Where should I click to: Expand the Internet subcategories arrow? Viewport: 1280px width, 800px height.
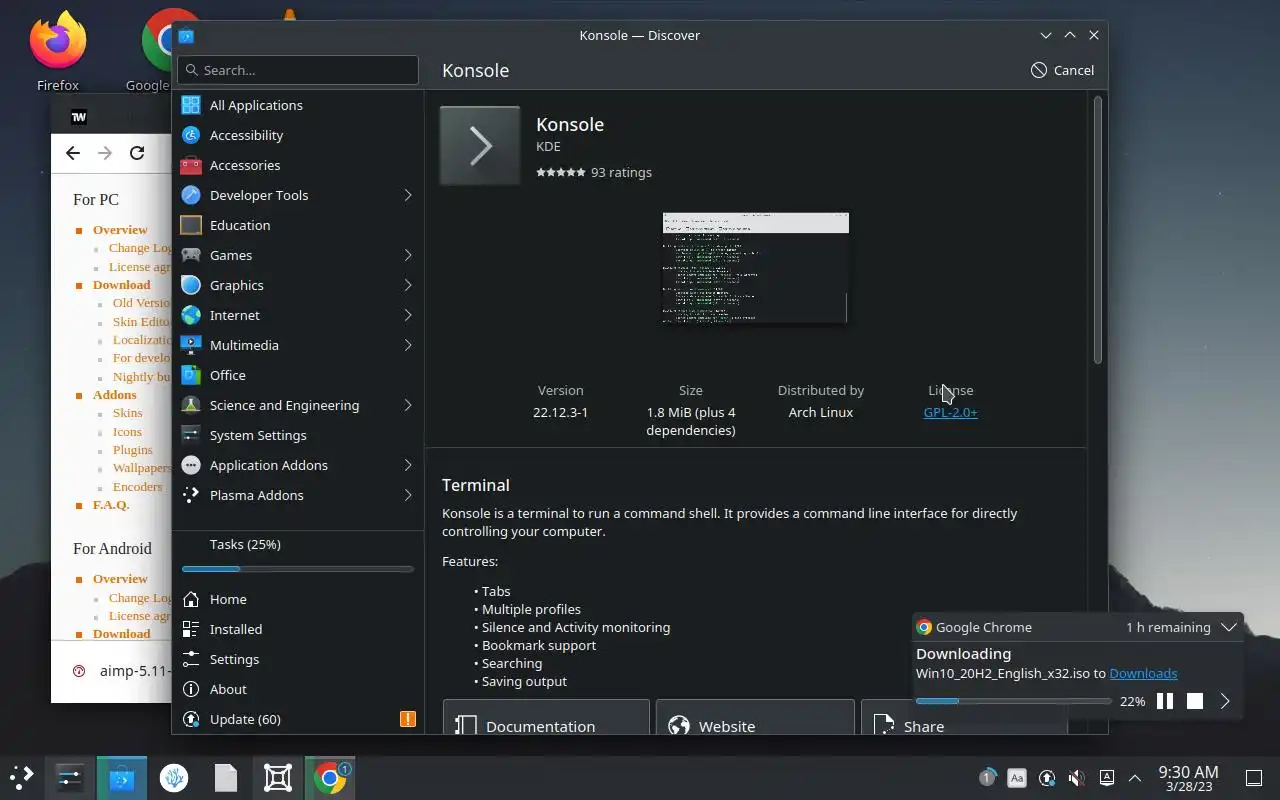[408, 315]
